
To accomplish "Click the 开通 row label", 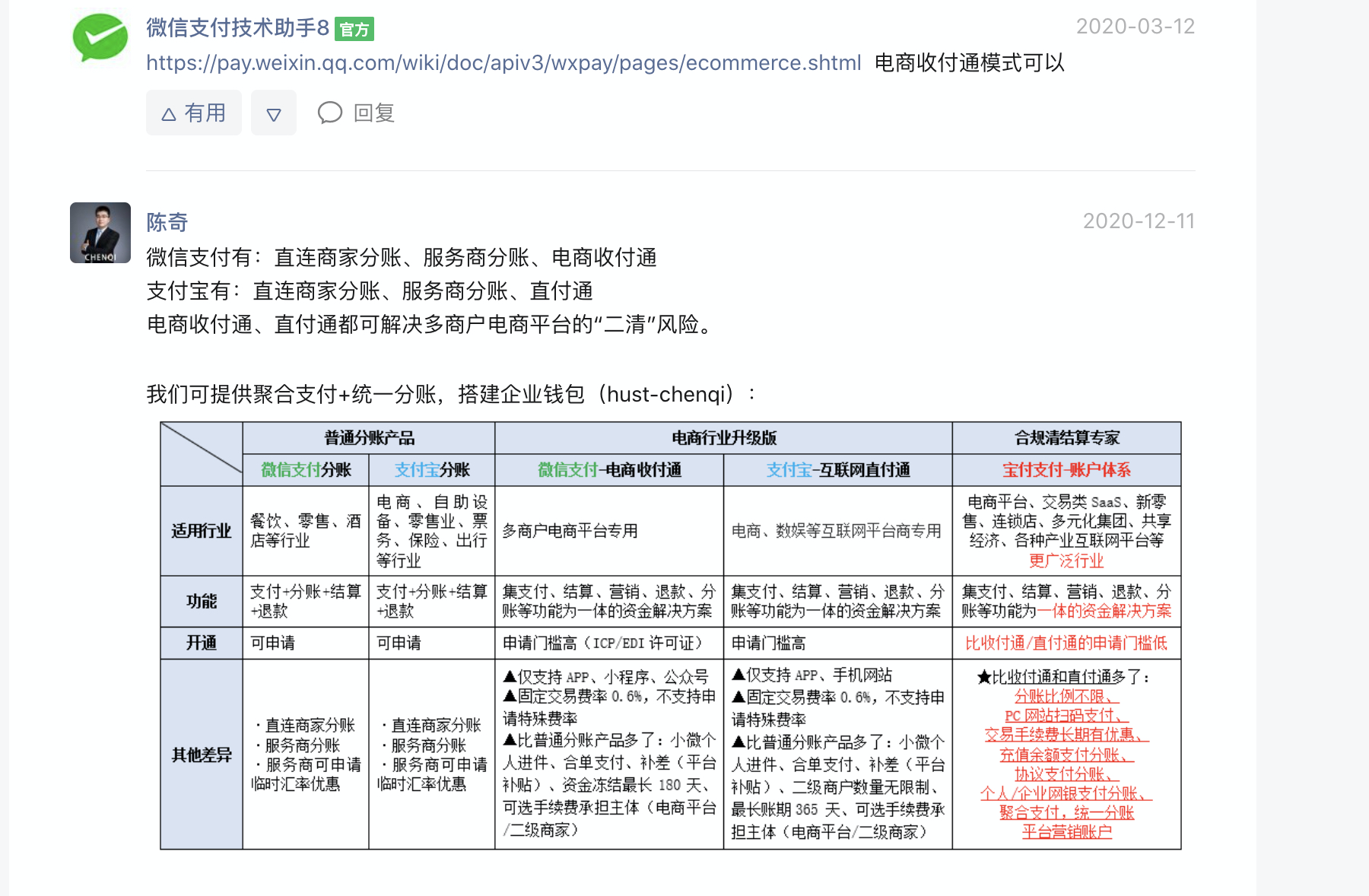I will point(202,643).
